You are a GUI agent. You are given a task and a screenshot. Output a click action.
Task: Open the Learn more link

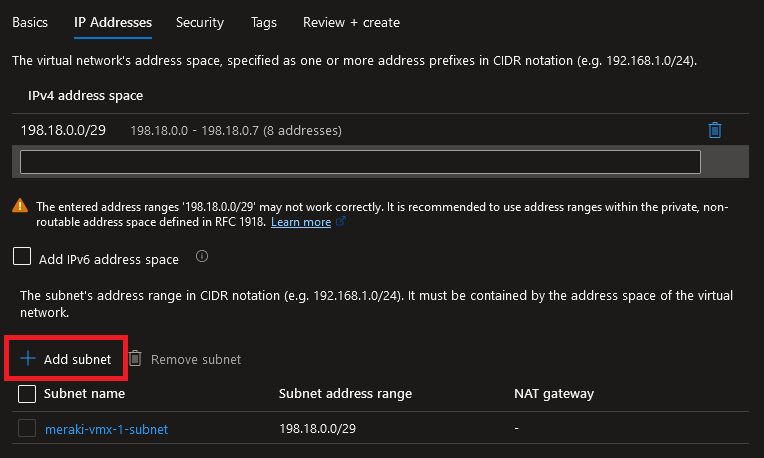(x=300, y=222)
